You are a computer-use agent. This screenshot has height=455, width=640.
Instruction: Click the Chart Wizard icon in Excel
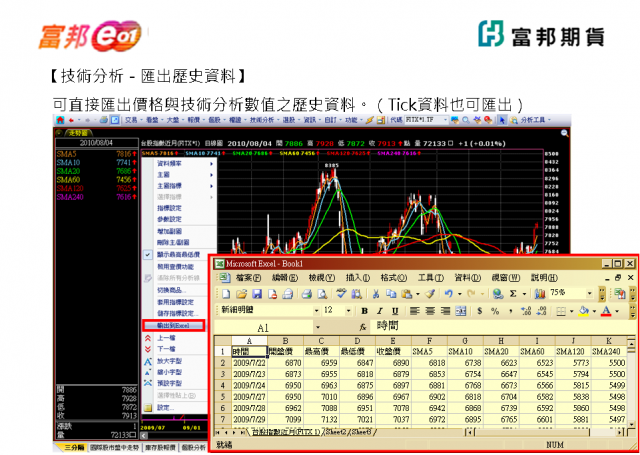[540, 293]
